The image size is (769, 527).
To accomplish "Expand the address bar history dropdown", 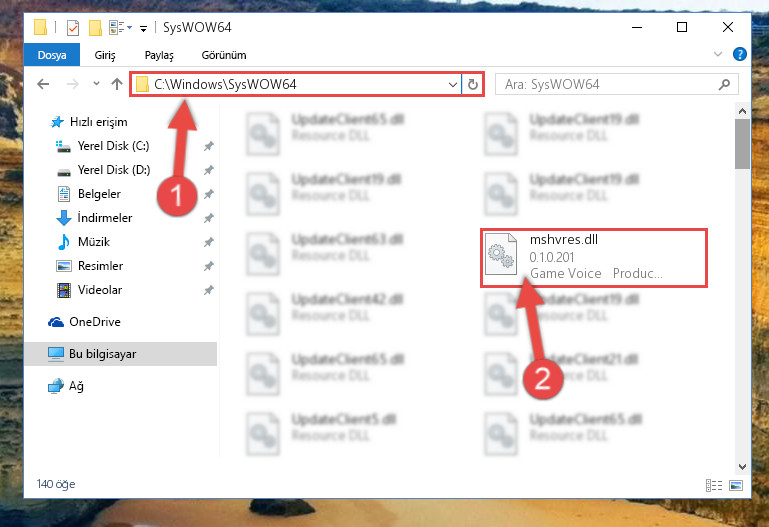I will point(453,84).
